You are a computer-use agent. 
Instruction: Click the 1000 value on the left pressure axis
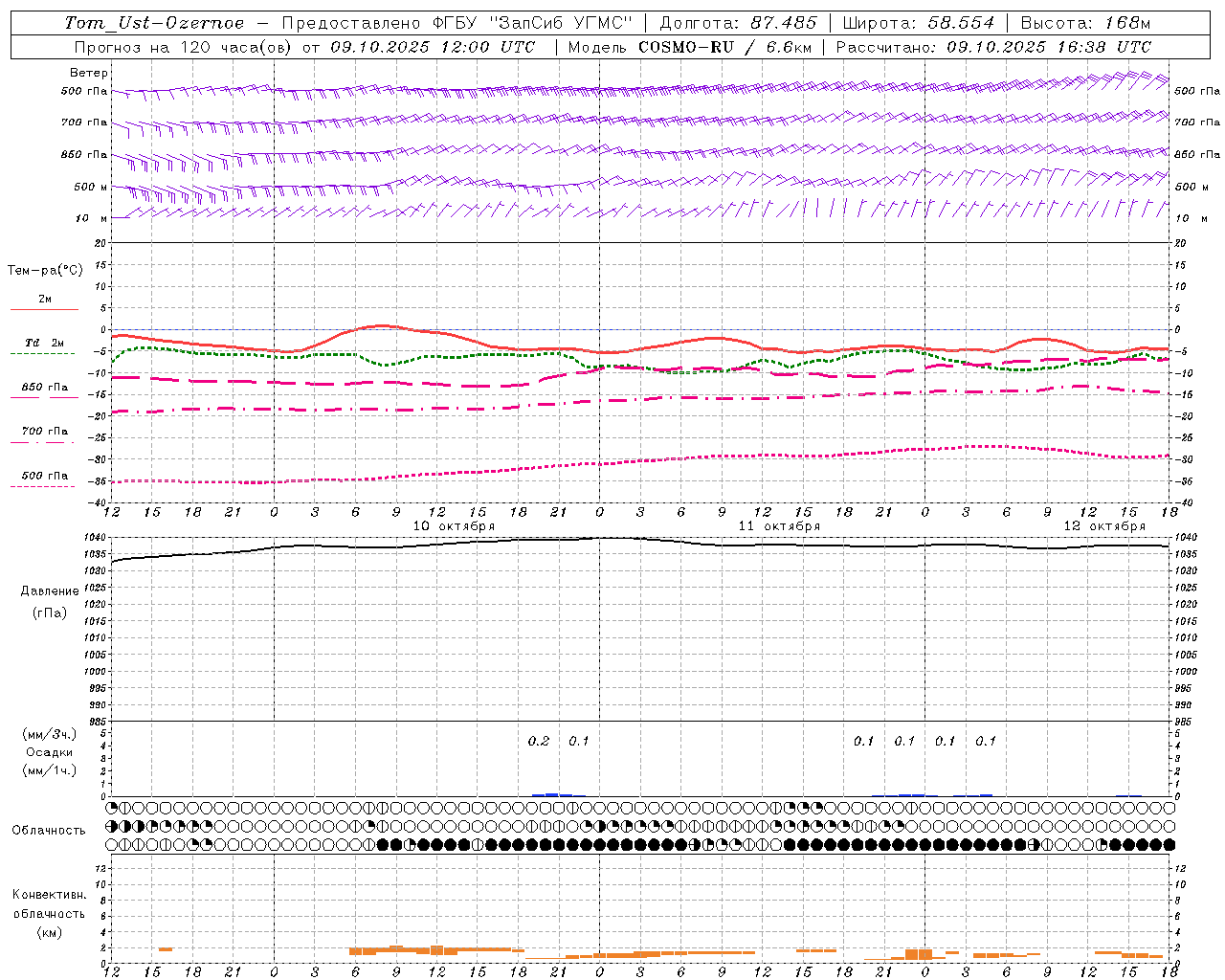click(x=95, y=672)
